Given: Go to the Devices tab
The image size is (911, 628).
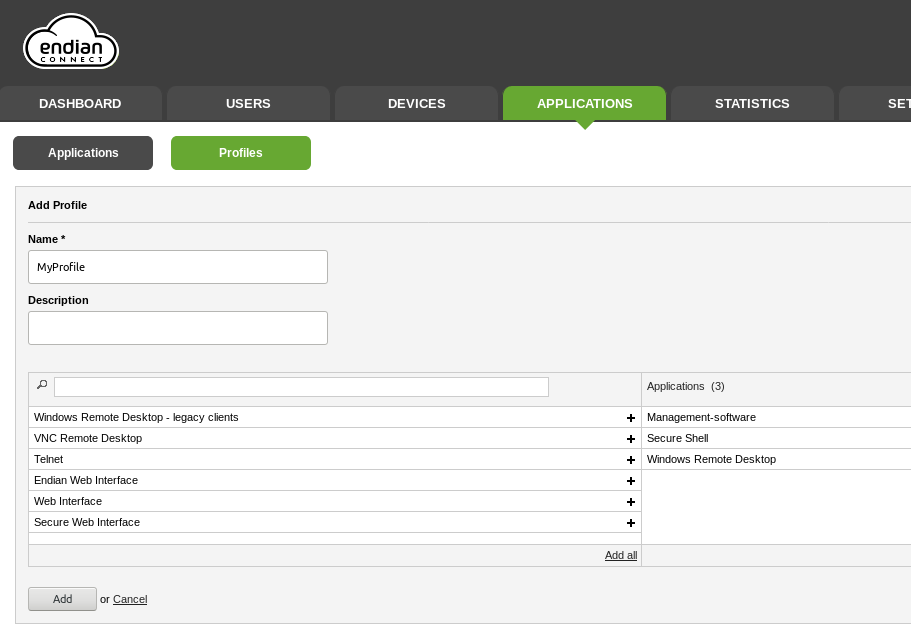Looking at the screenshot, I should coord(416,103).
